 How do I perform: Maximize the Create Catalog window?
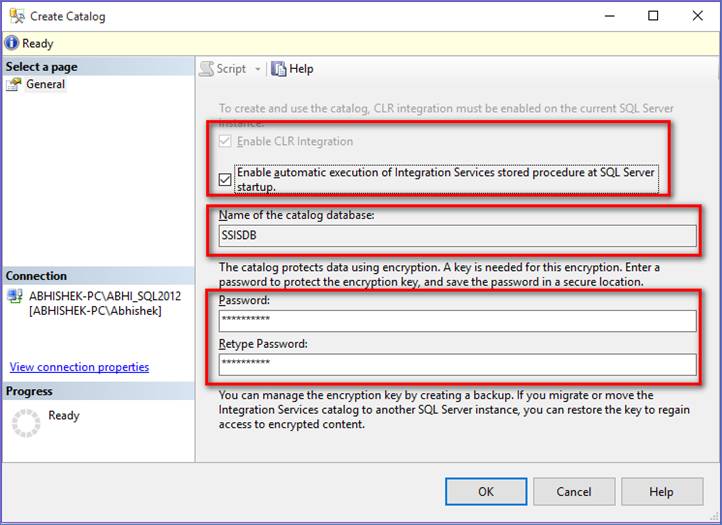click(653, 16)
